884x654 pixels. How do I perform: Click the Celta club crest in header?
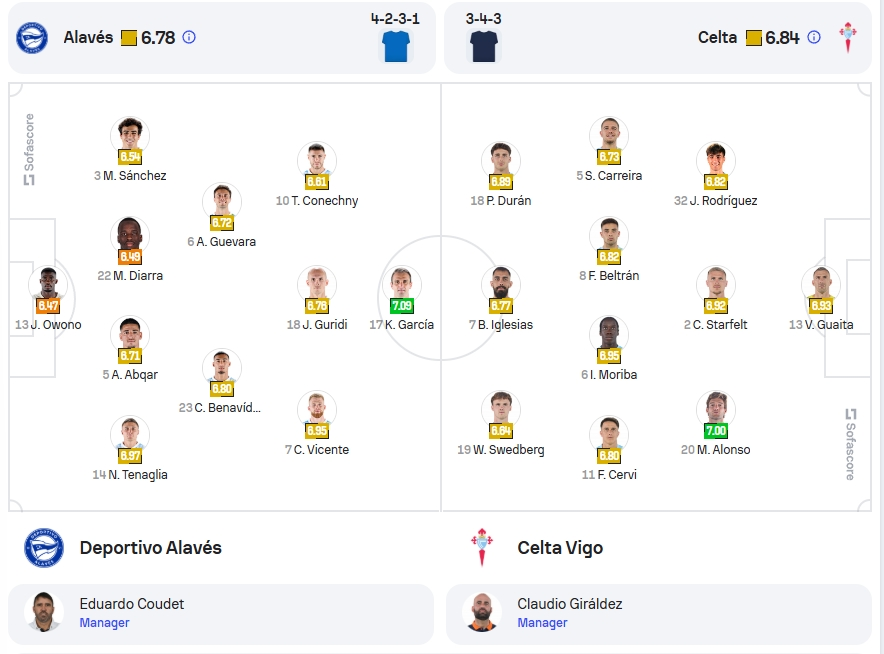pyautogui.click(x=847, y=38)
